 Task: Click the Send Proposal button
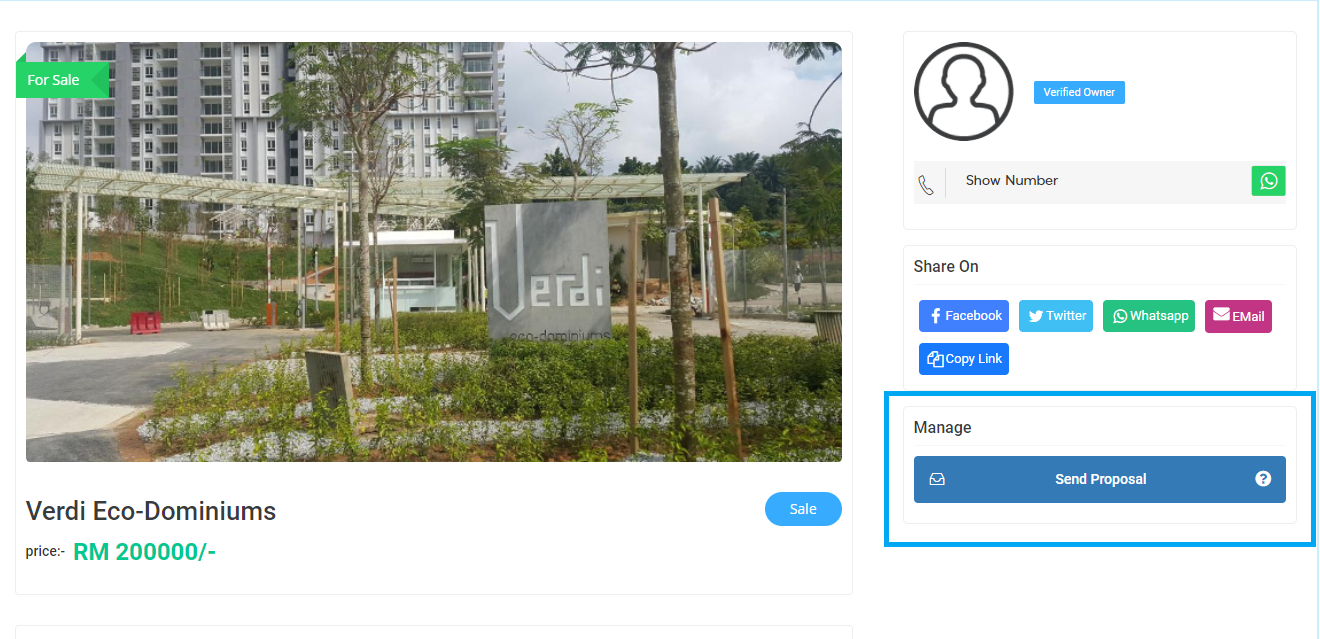1100,479
